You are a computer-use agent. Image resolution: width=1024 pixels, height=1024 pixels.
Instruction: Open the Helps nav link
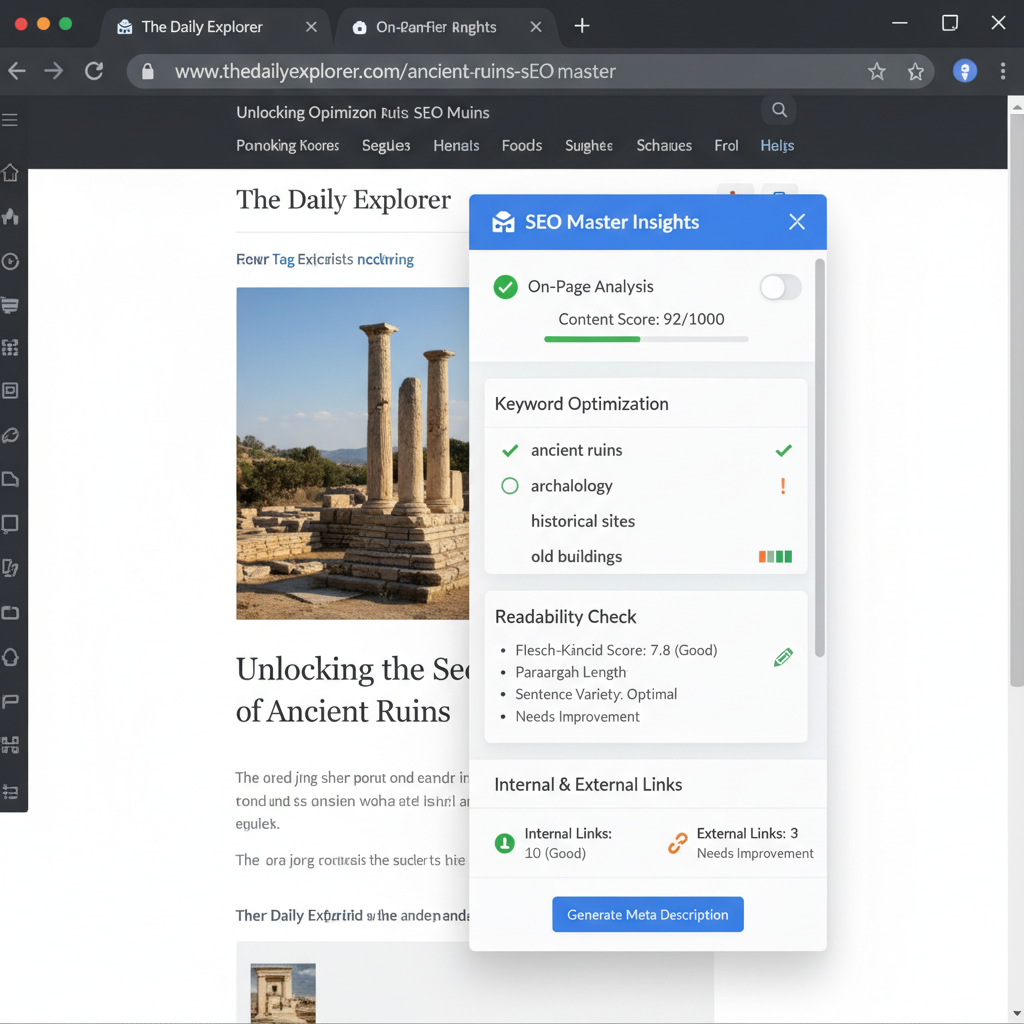(x=777, y=146)
